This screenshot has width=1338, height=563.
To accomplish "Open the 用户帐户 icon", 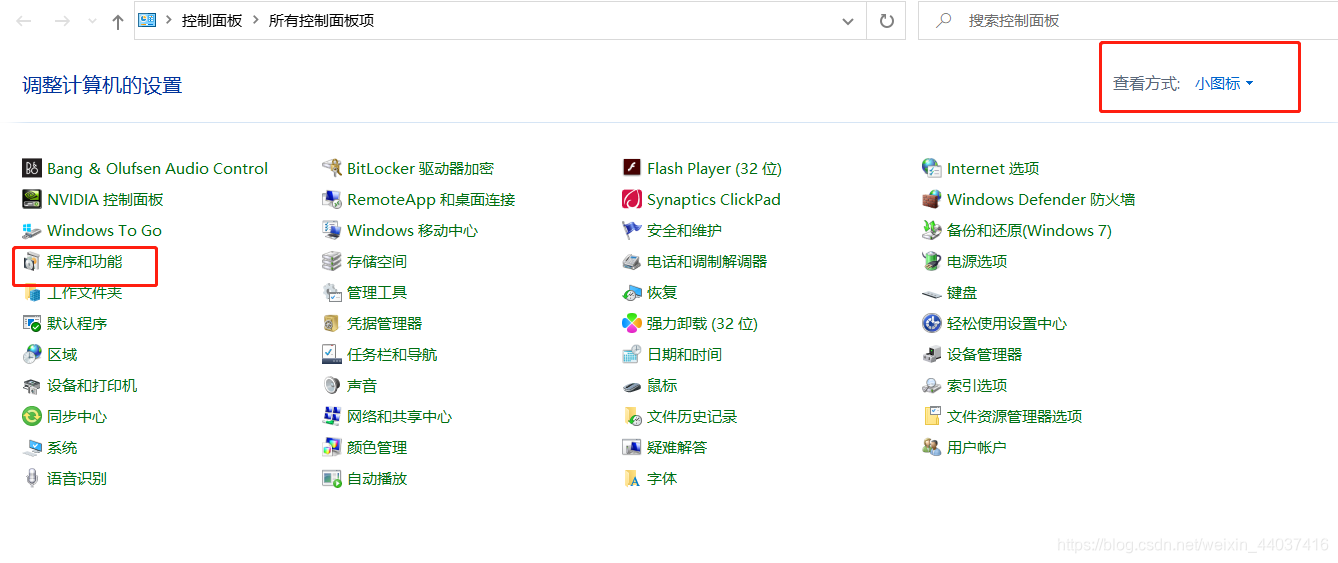I will pyautogui.click(x=932, y=447).
